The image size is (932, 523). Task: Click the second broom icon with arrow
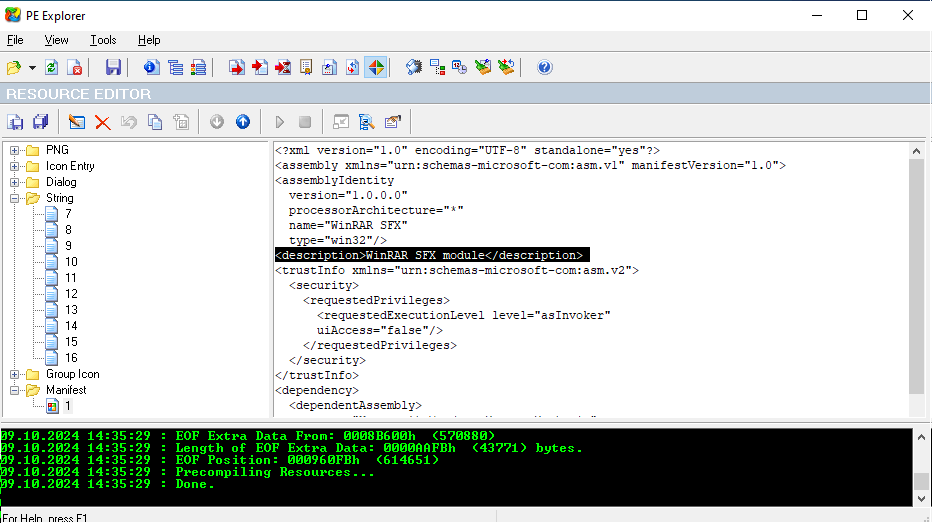tap(506, 68)
